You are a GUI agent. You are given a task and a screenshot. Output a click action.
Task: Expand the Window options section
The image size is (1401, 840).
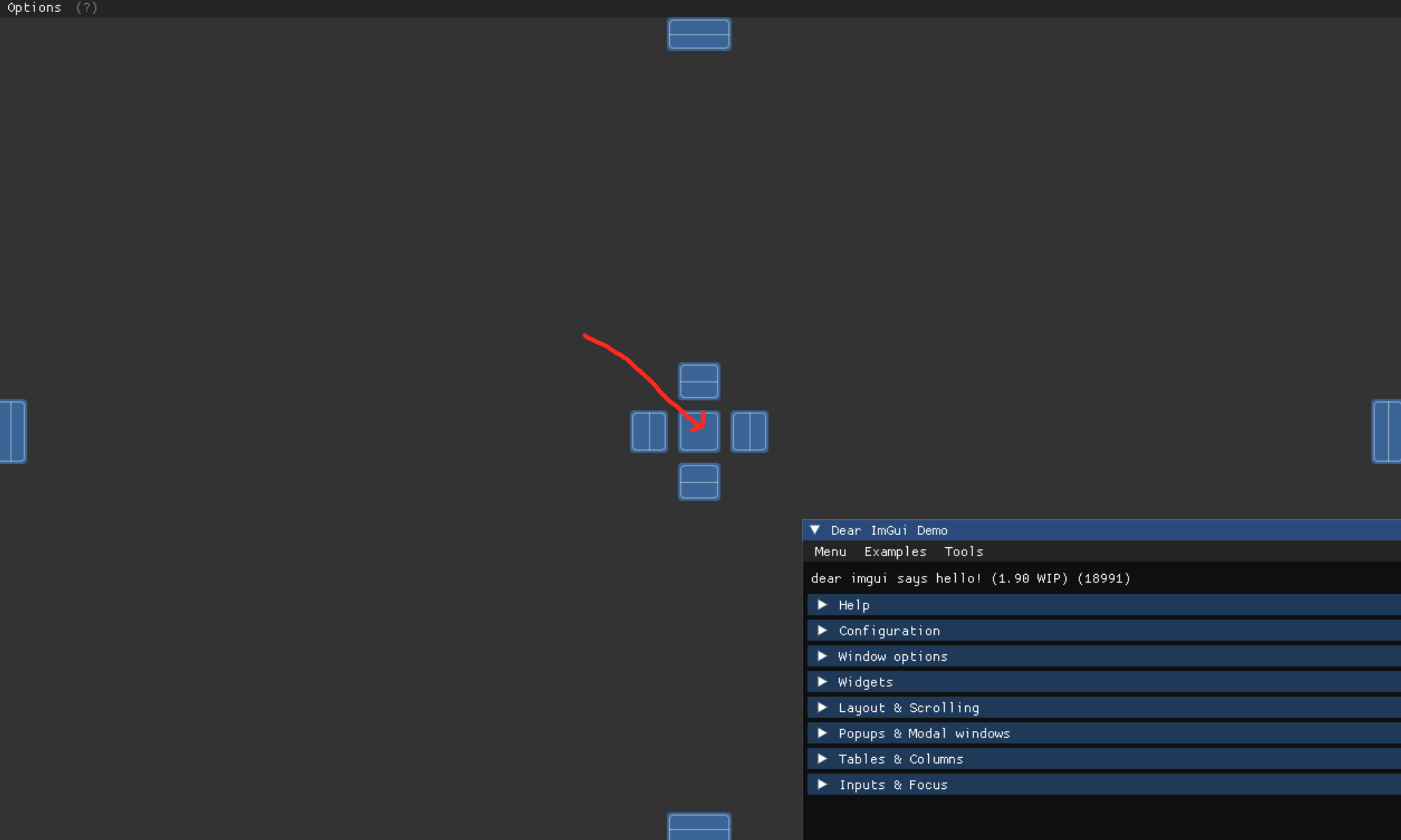(x=893, y=656)
